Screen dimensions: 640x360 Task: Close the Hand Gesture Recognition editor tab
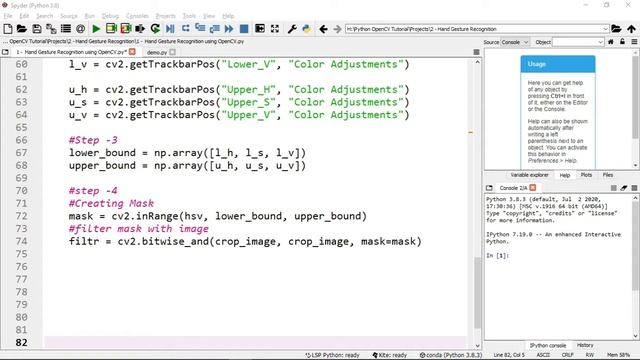point(132,52)
